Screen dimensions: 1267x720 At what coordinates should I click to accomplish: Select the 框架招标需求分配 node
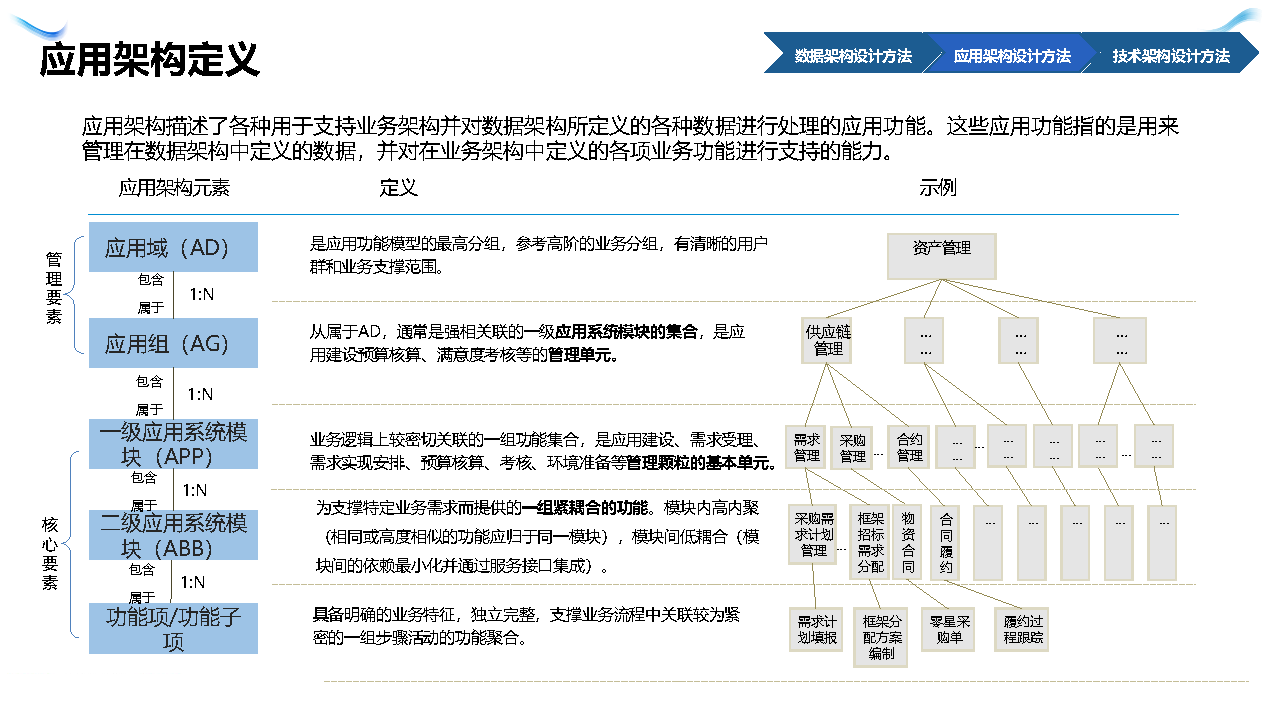tap(870, 542)
